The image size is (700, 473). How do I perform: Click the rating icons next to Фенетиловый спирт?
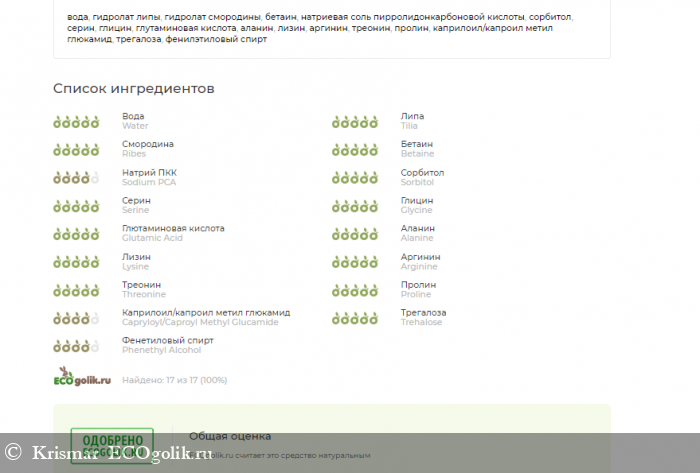(x=76, y=346)
